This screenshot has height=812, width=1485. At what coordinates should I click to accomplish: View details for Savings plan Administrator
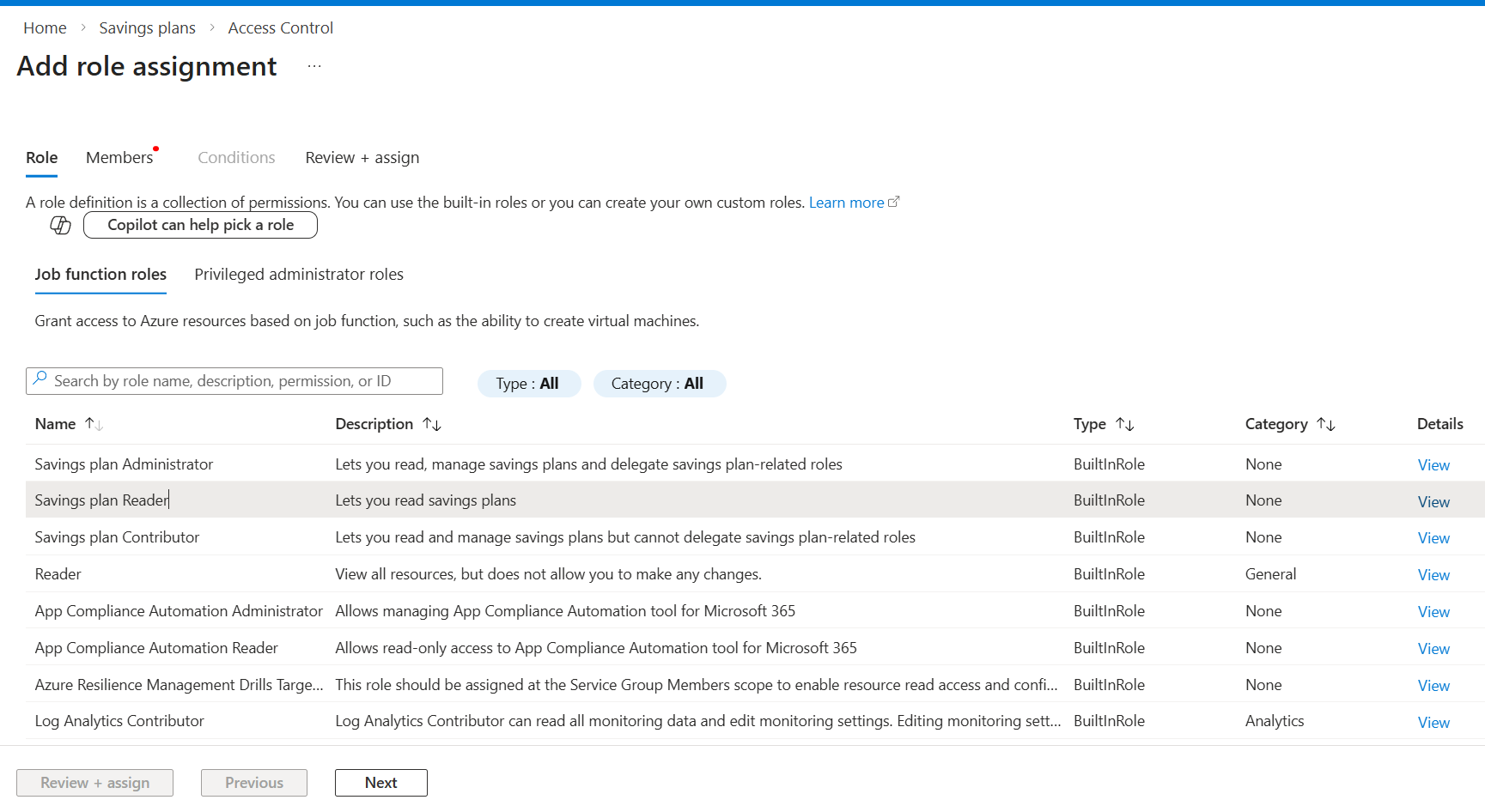[x=1433, y=465]
